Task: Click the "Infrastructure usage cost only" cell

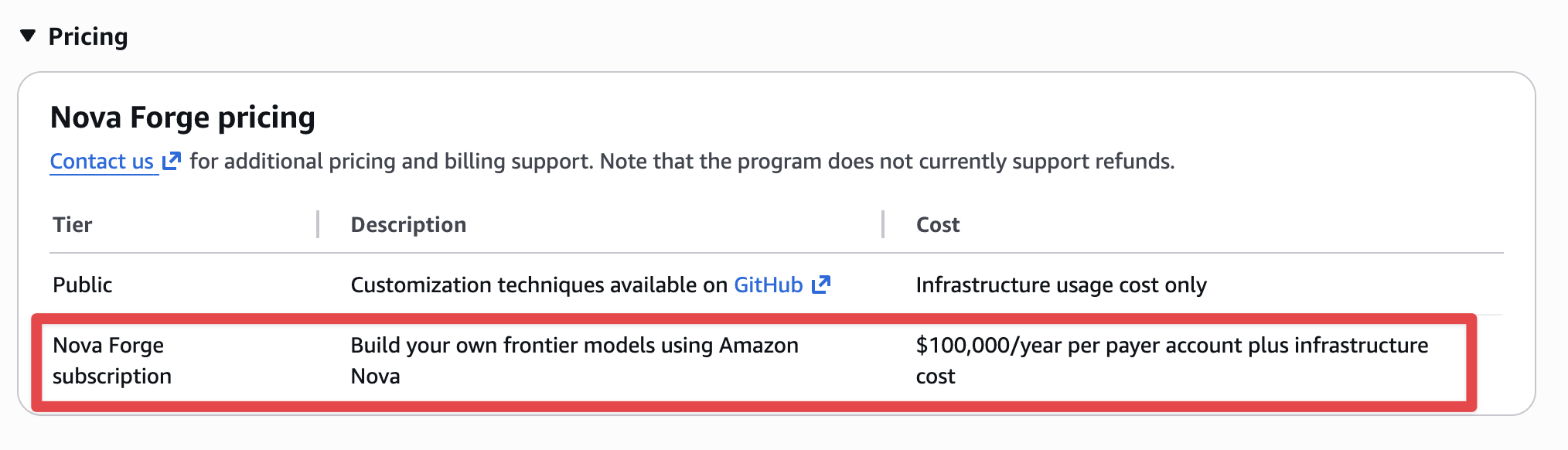Action: click(x=1061, y=285)
